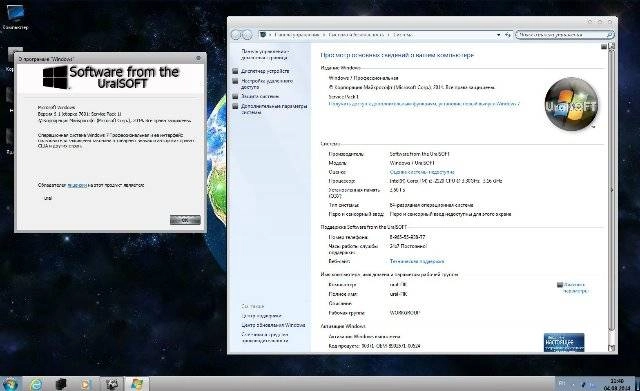Select the Intel Core processor value
The image size is (640, 391).
pyautogui.click(x=446, y=181)
